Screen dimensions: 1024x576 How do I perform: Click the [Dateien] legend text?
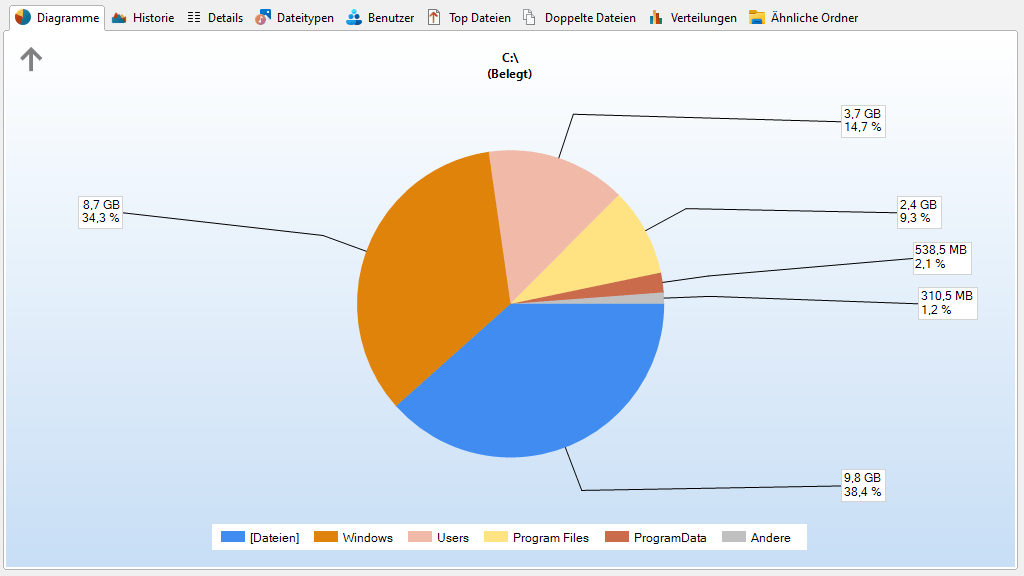click(274, 537)
